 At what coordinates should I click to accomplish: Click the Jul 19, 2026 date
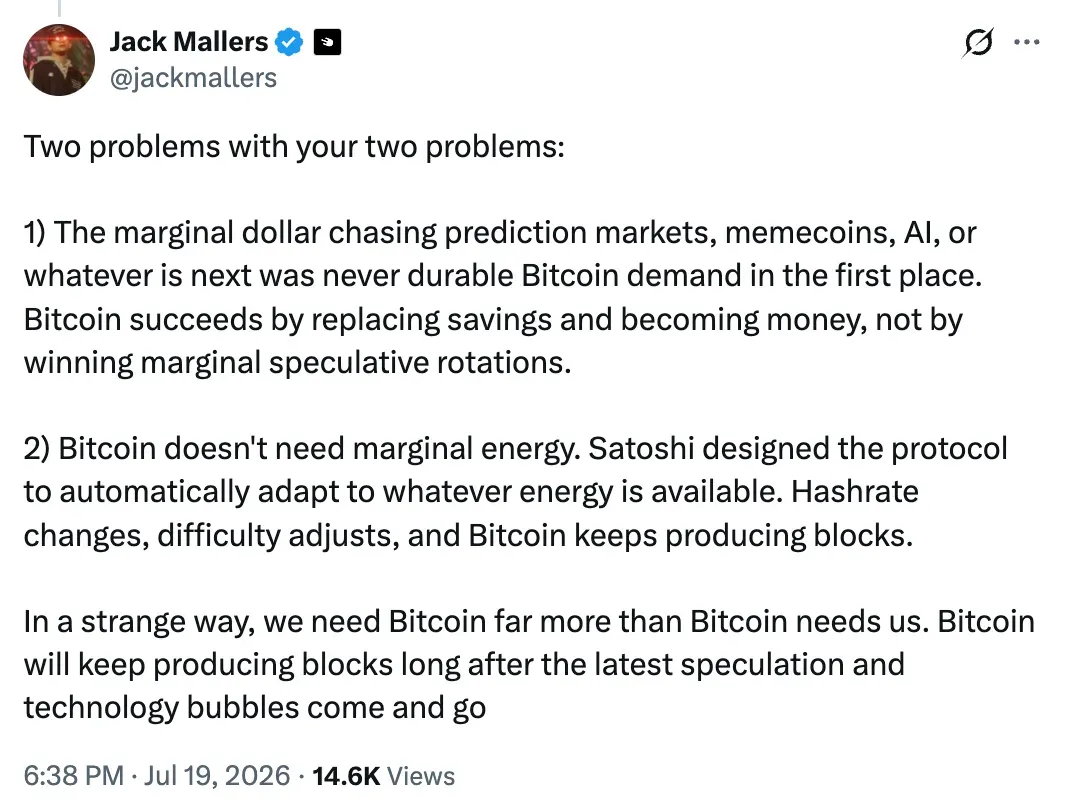[217, 775]
